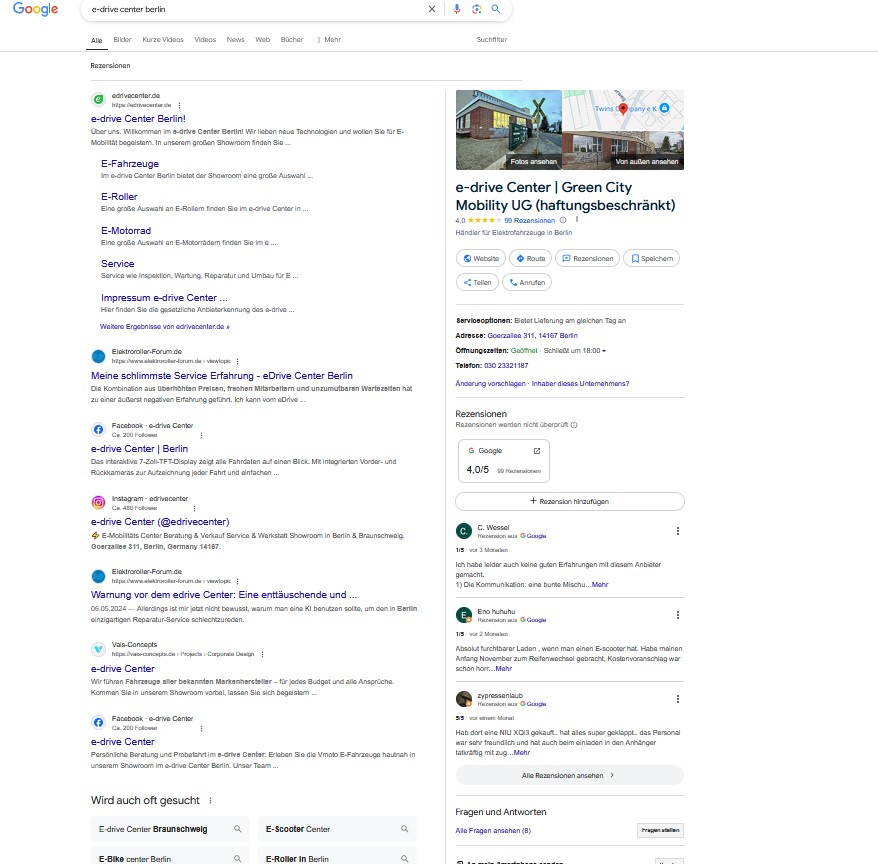
Task: Switch to the Bilder tab
Action: (122, 40)
